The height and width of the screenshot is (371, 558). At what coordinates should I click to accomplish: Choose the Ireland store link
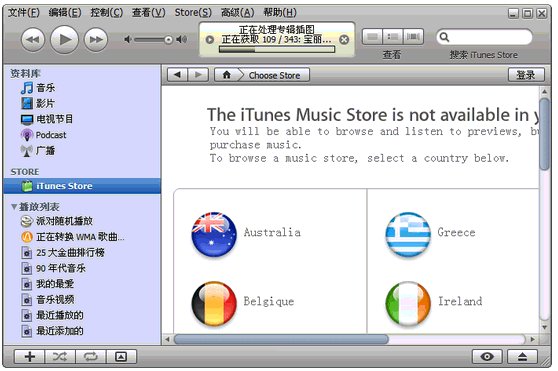click(x=460, y=301)
